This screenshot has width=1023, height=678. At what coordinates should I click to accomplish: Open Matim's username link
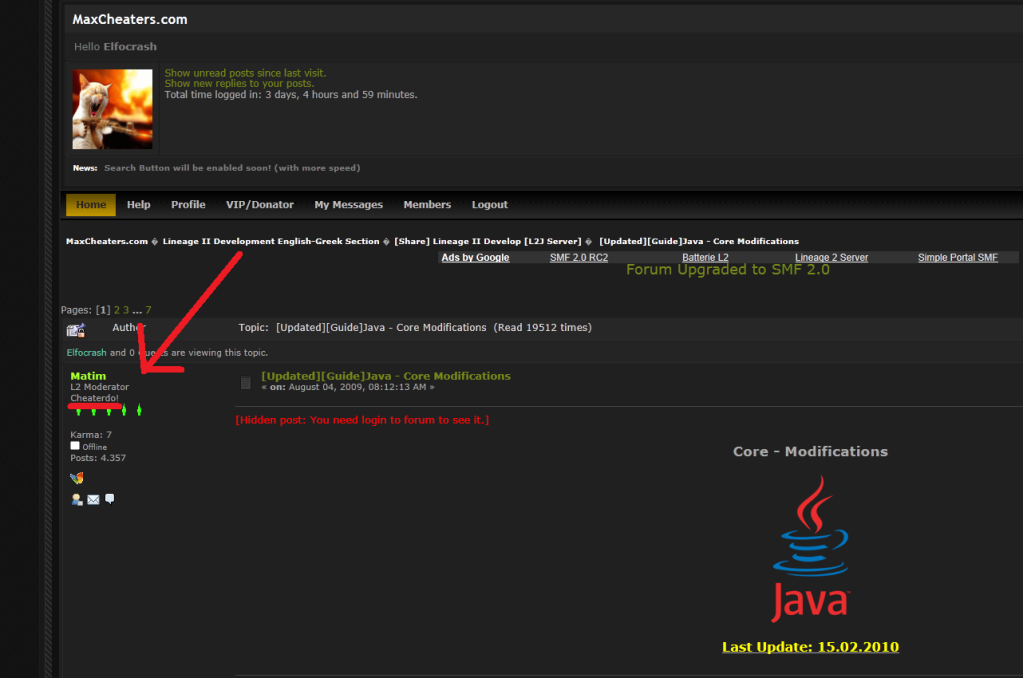point(88,376)
